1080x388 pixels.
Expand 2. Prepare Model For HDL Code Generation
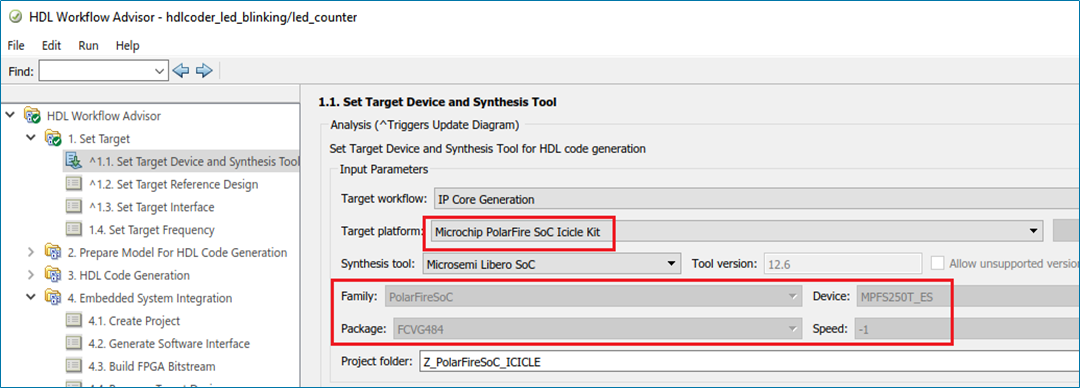30,252
